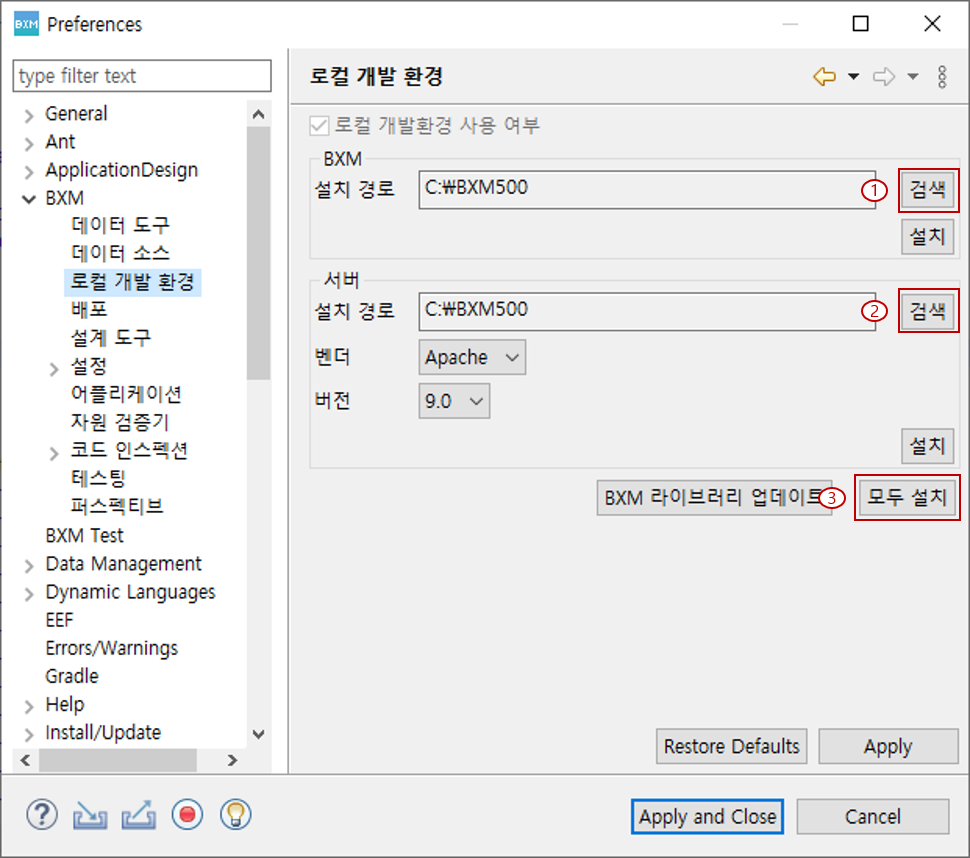
Task: Expand the General tree node
Action: pos(28,115)
